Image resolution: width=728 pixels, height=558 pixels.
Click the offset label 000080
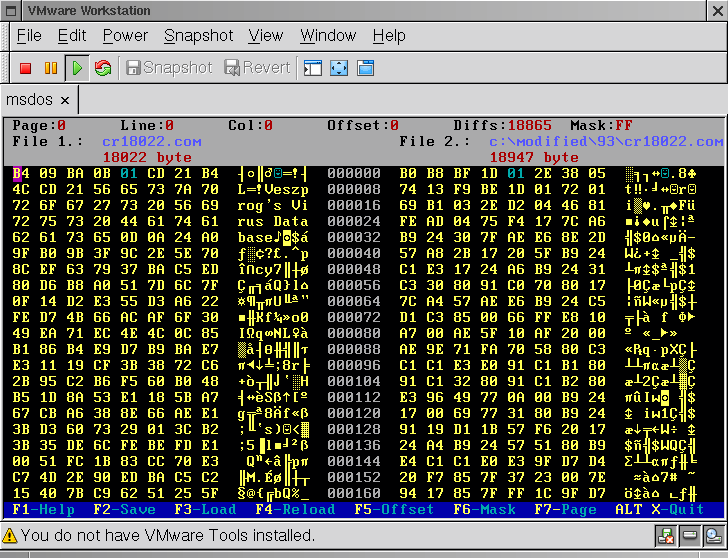pyautogui.click(x=354, y=333)
